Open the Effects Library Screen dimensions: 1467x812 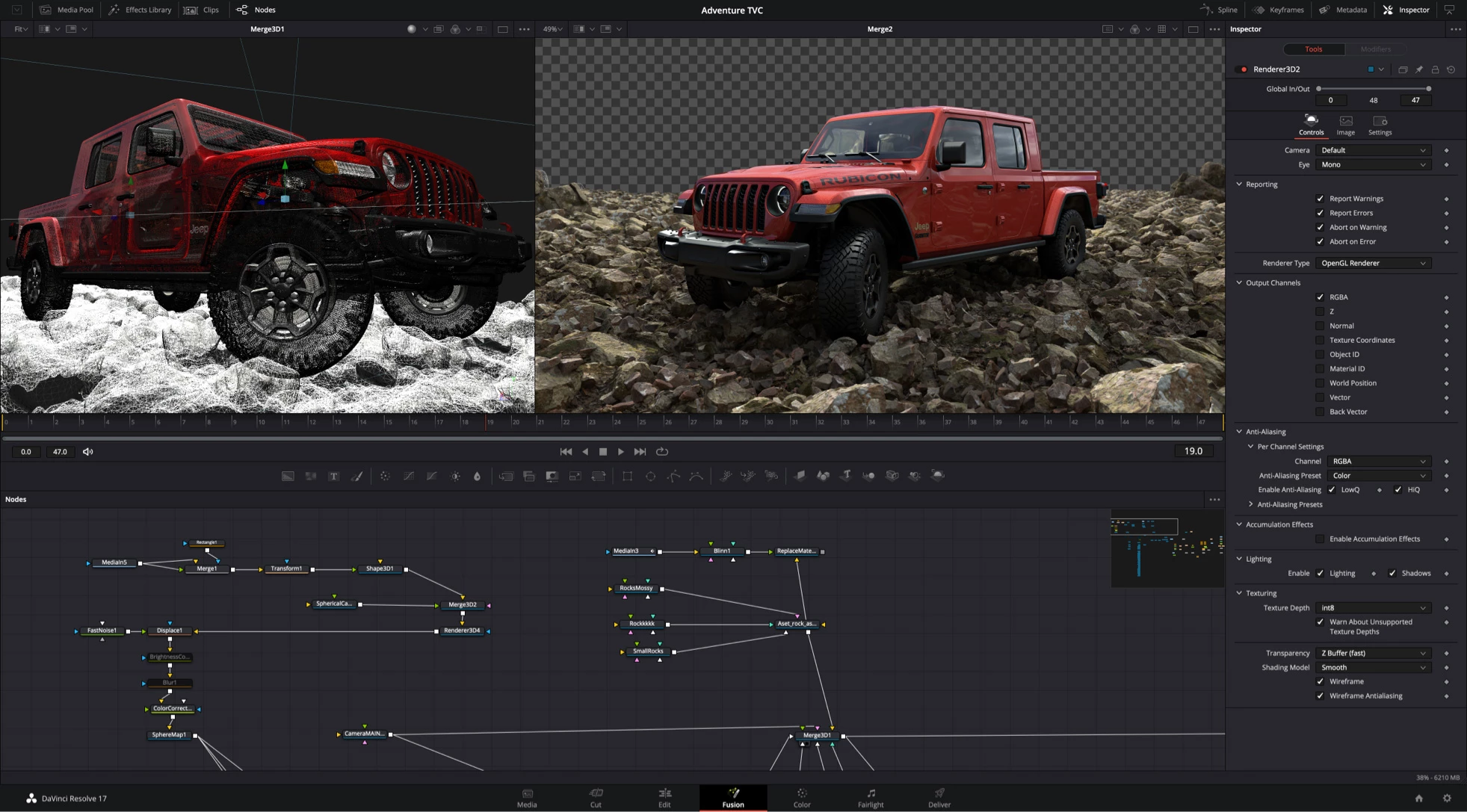coord(139,10)
